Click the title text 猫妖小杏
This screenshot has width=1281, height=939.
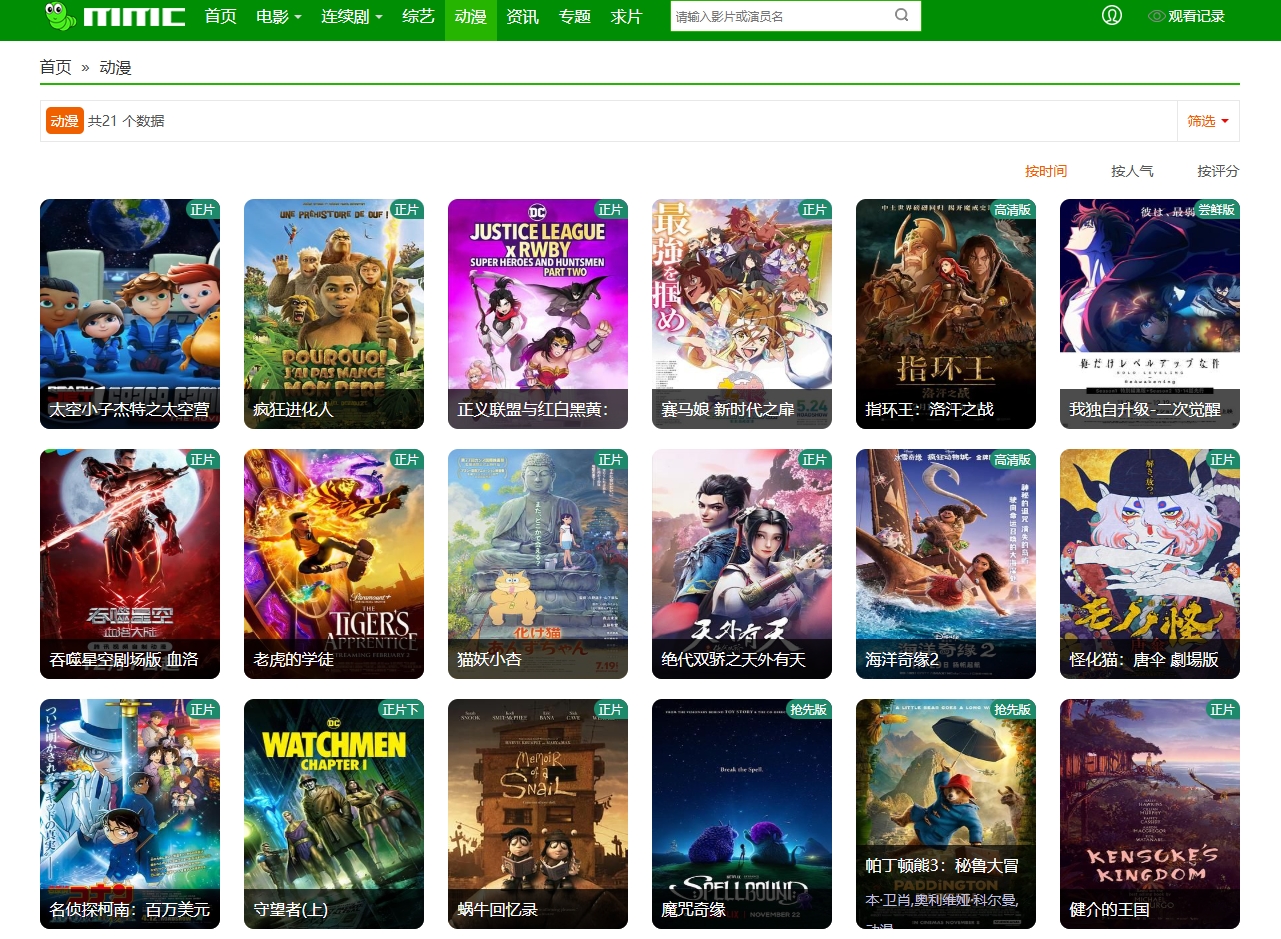click(490, 660)
